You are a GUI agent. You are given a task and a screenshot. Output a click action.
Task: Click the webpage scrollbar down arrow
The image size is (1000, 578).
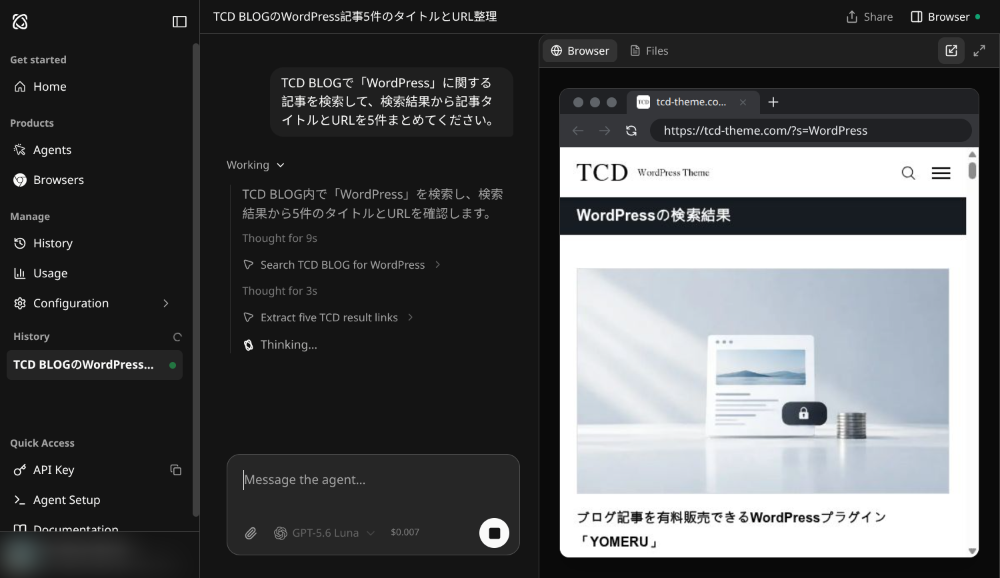(972, 551)
